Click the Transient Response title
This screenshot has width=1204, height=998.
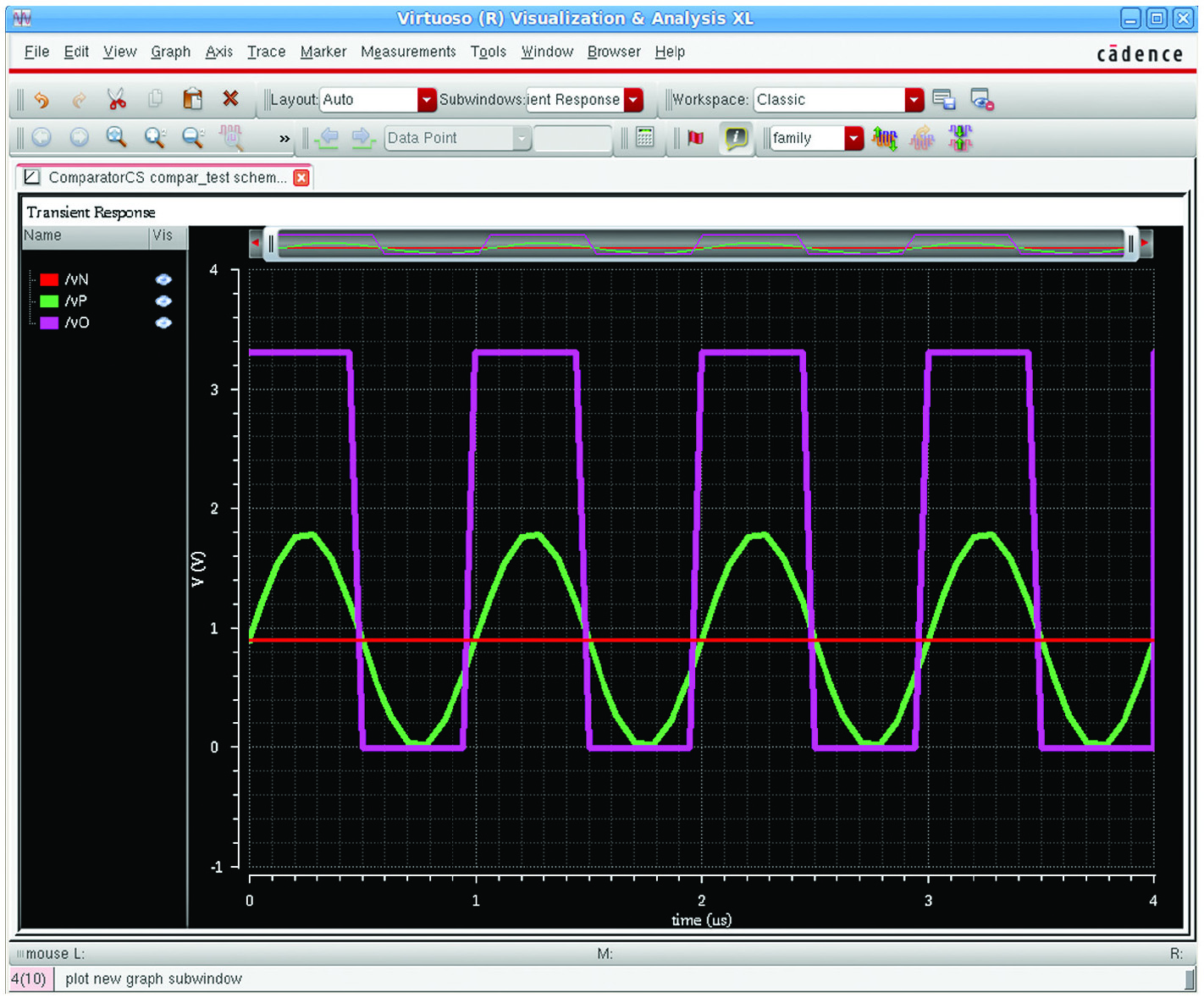[91, 212]
